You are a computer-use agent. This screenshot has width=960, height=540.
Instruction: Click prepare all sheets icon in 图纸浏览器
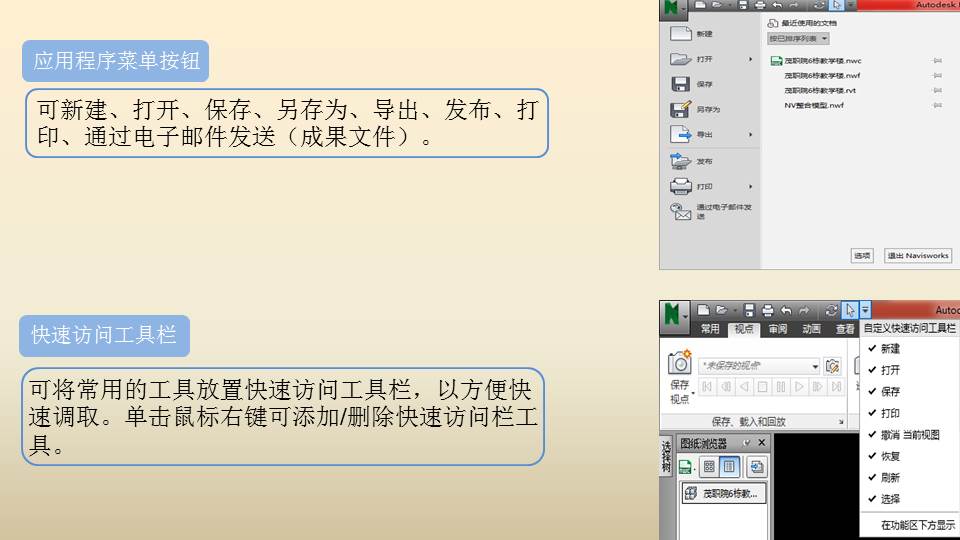point(757,467)
